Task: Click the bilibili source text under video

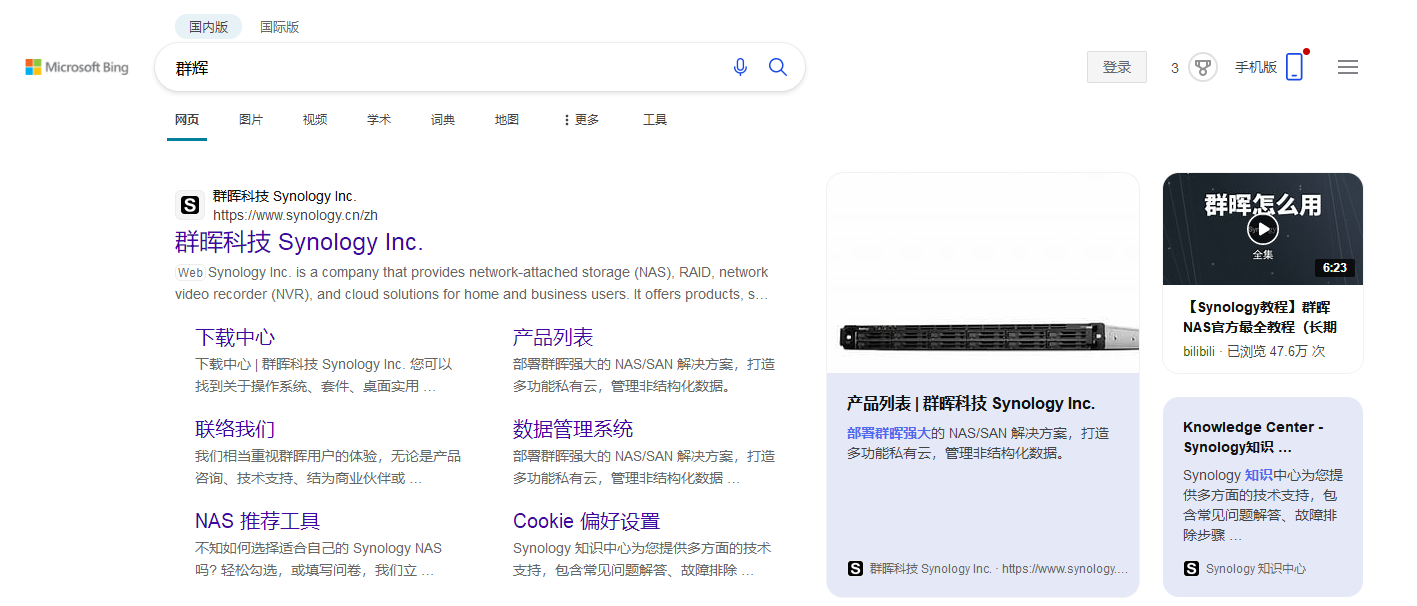Action: [1199, 351]
